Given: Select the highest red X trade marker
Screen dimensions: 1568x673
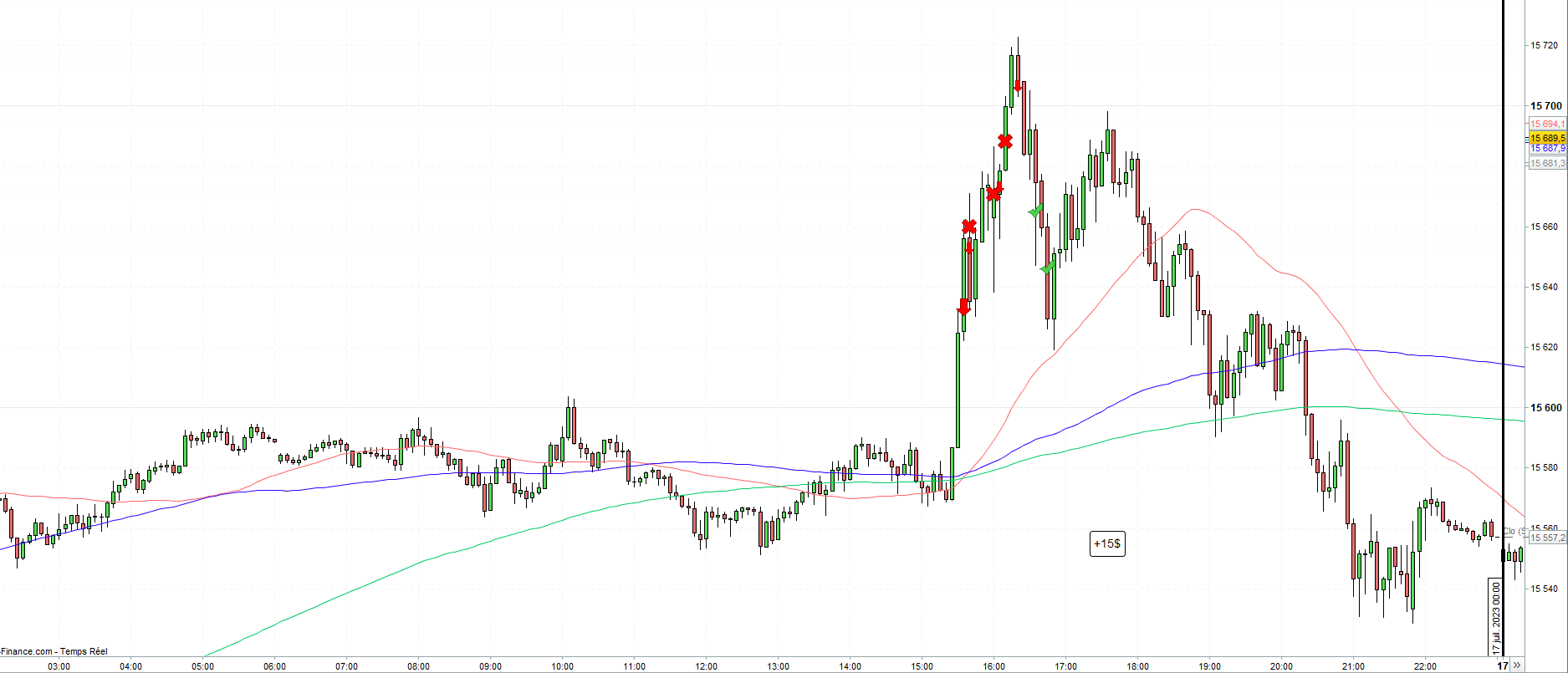Looking at the screenshot, I should click(1005, 141).
